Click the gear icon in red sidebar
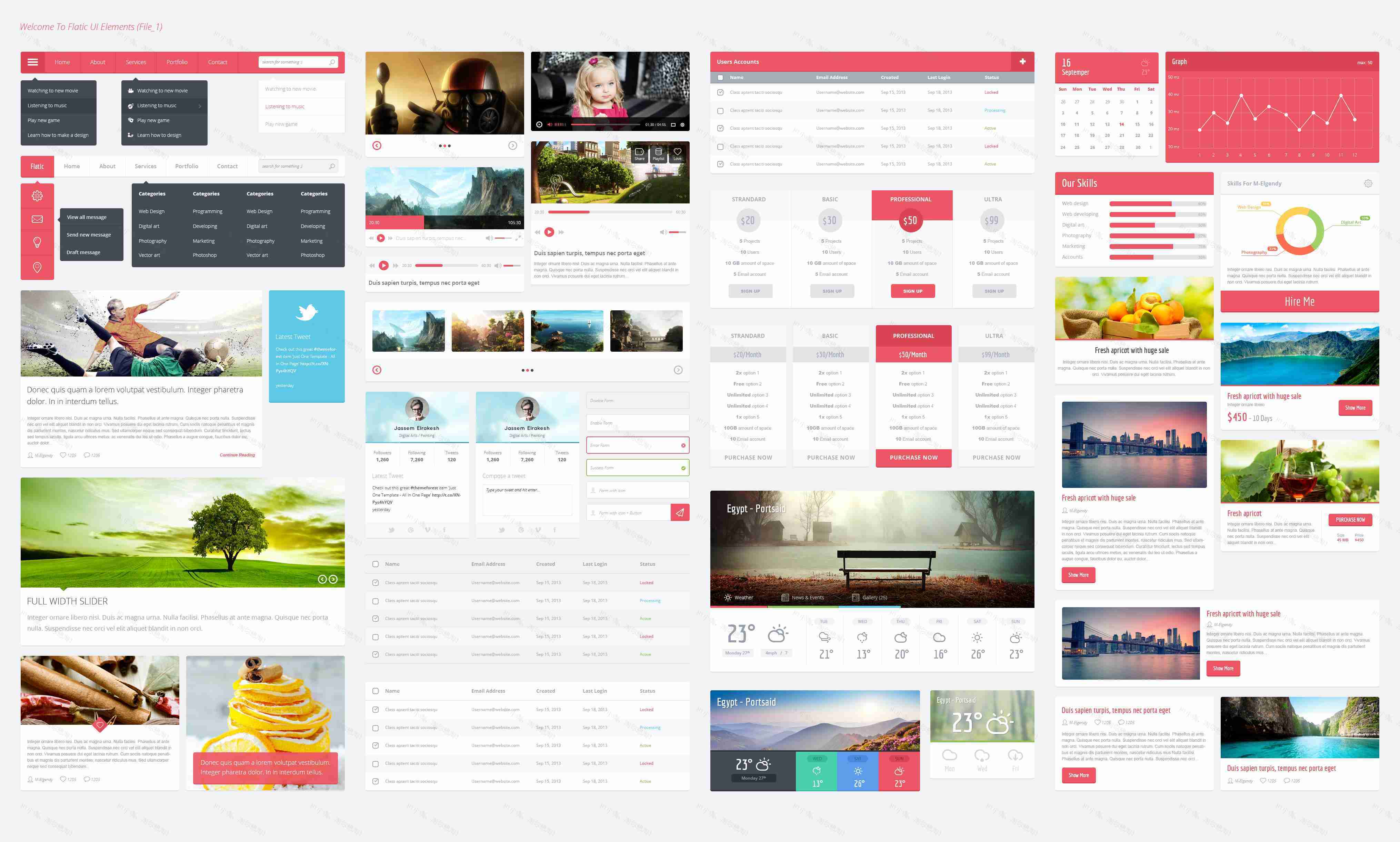 (38, 196)
